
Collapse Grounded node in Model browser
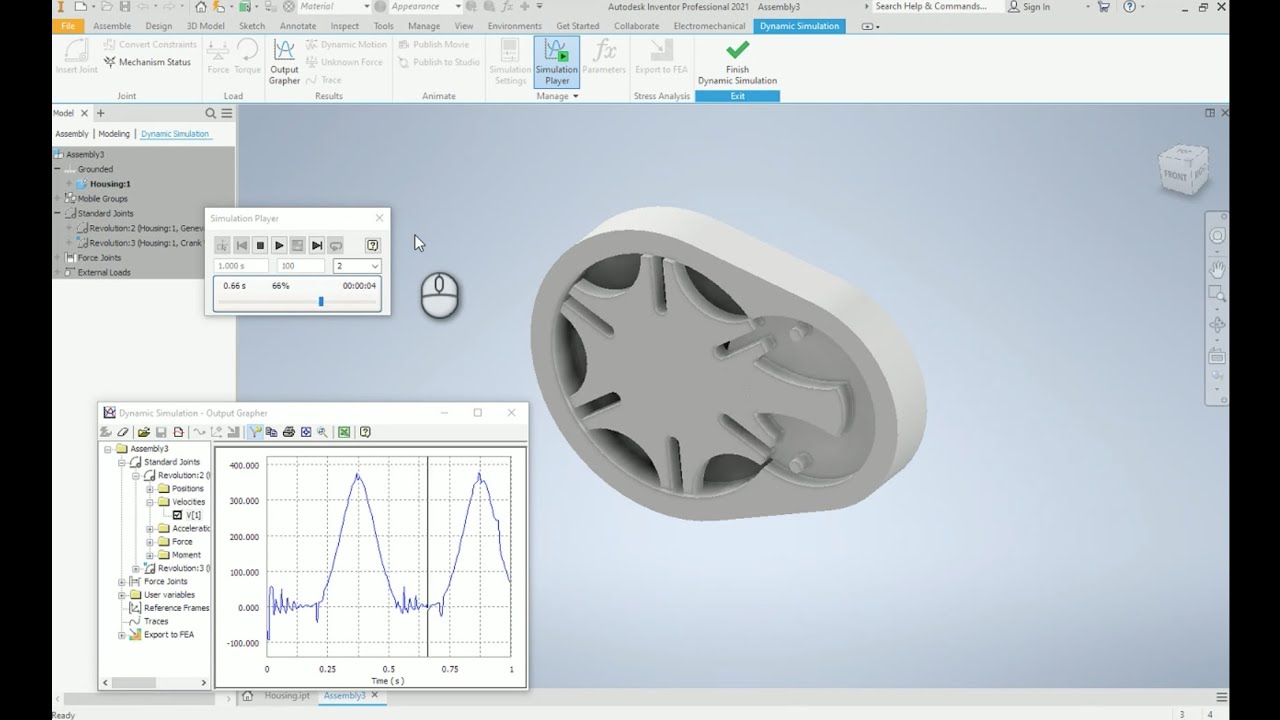pyautogui.click(x=57, y=169)
